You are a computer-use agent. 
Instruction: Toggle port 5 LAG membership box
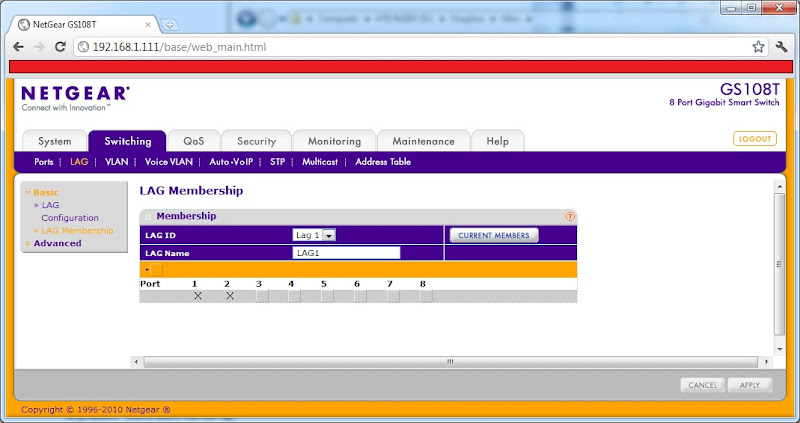(x=328, y=296)
